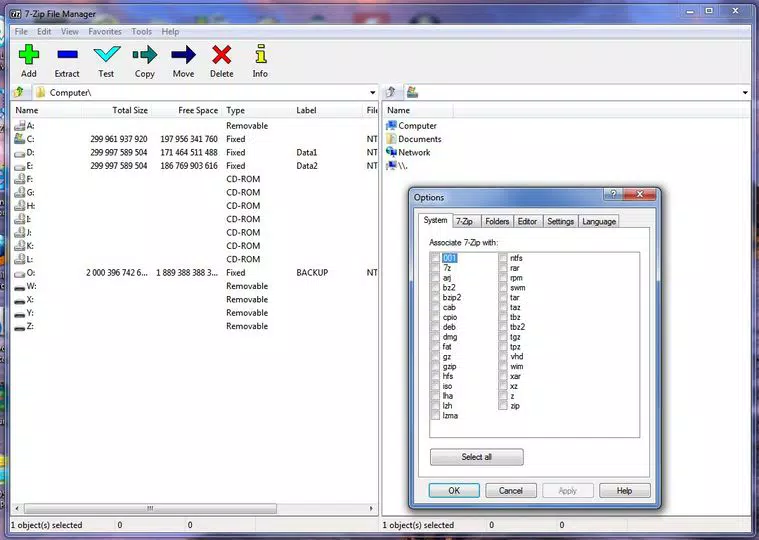
Task: Click the BACKUP label text
Action: click(312, 273)
